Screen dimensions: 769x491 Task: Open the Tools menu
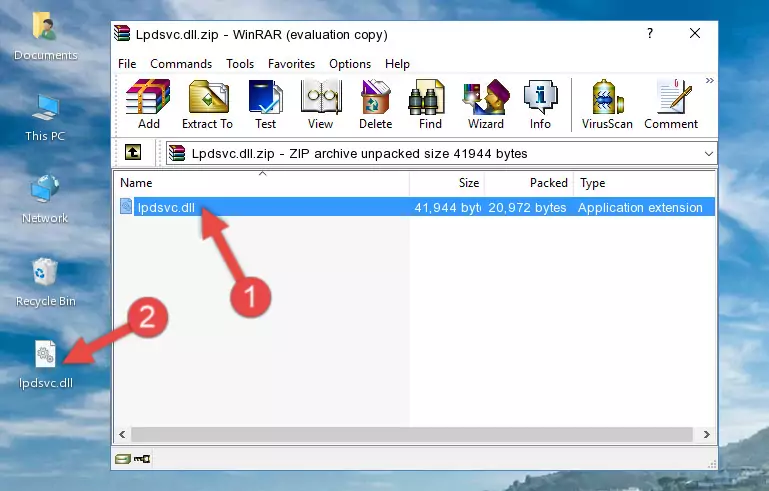pos(240,64)
